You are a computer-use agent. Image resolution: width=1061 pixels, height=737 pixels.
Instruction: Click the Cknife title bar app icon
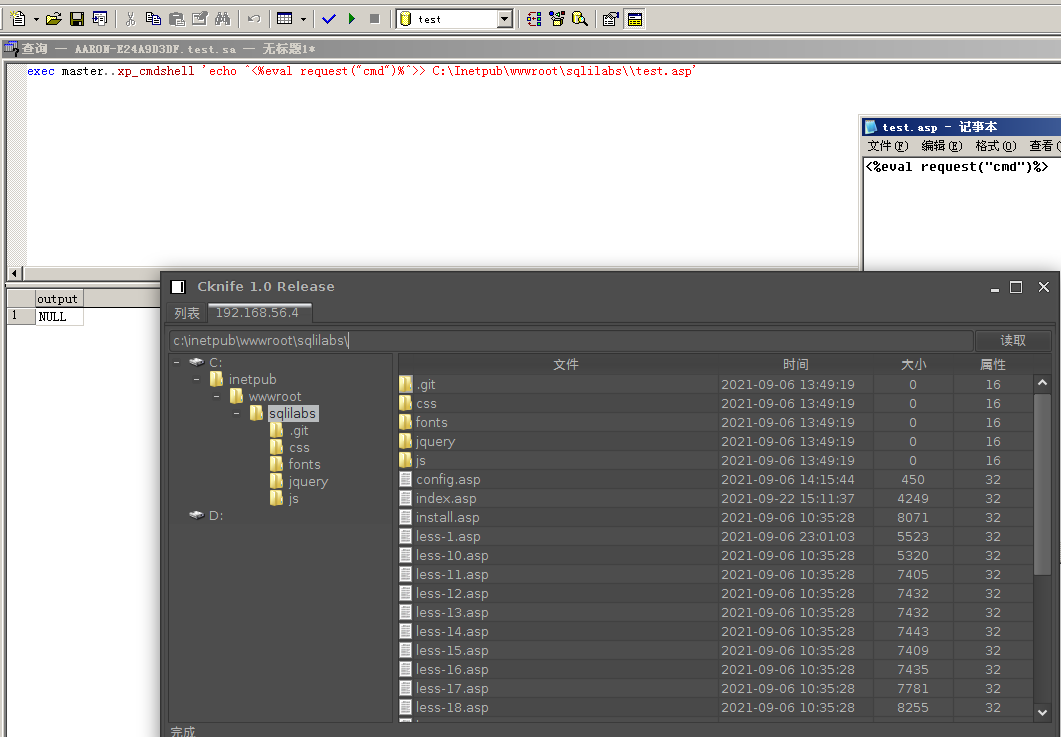pos(178,287)
